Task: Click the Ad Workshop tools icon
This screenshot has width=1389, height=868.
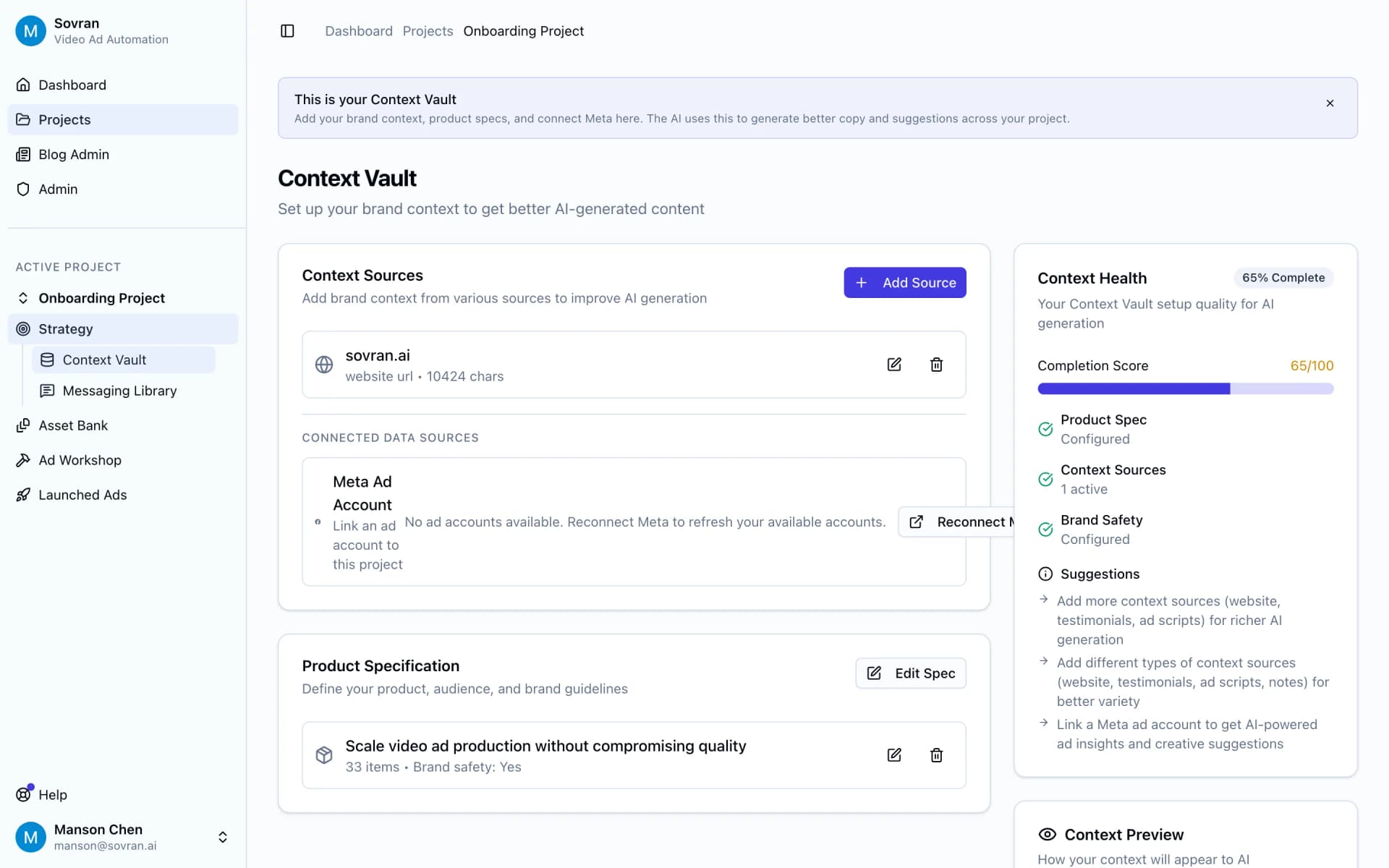Action: (x=24, y=460)
